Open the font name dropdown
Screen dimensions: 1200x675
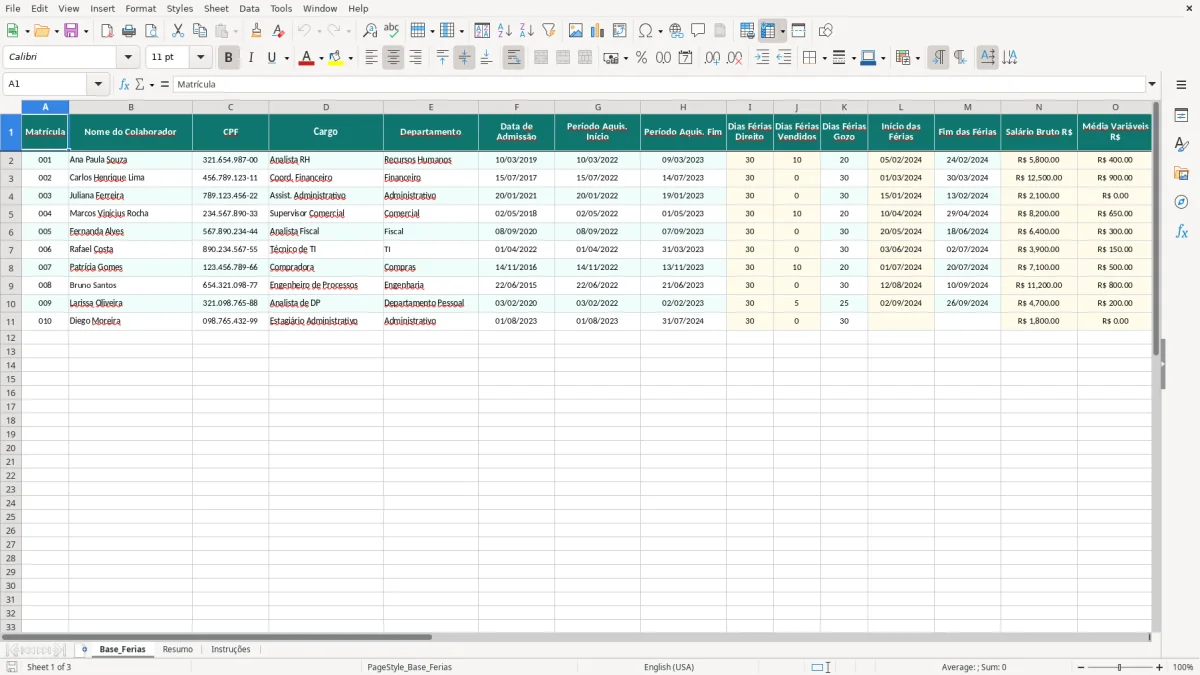tap(128, 58)
